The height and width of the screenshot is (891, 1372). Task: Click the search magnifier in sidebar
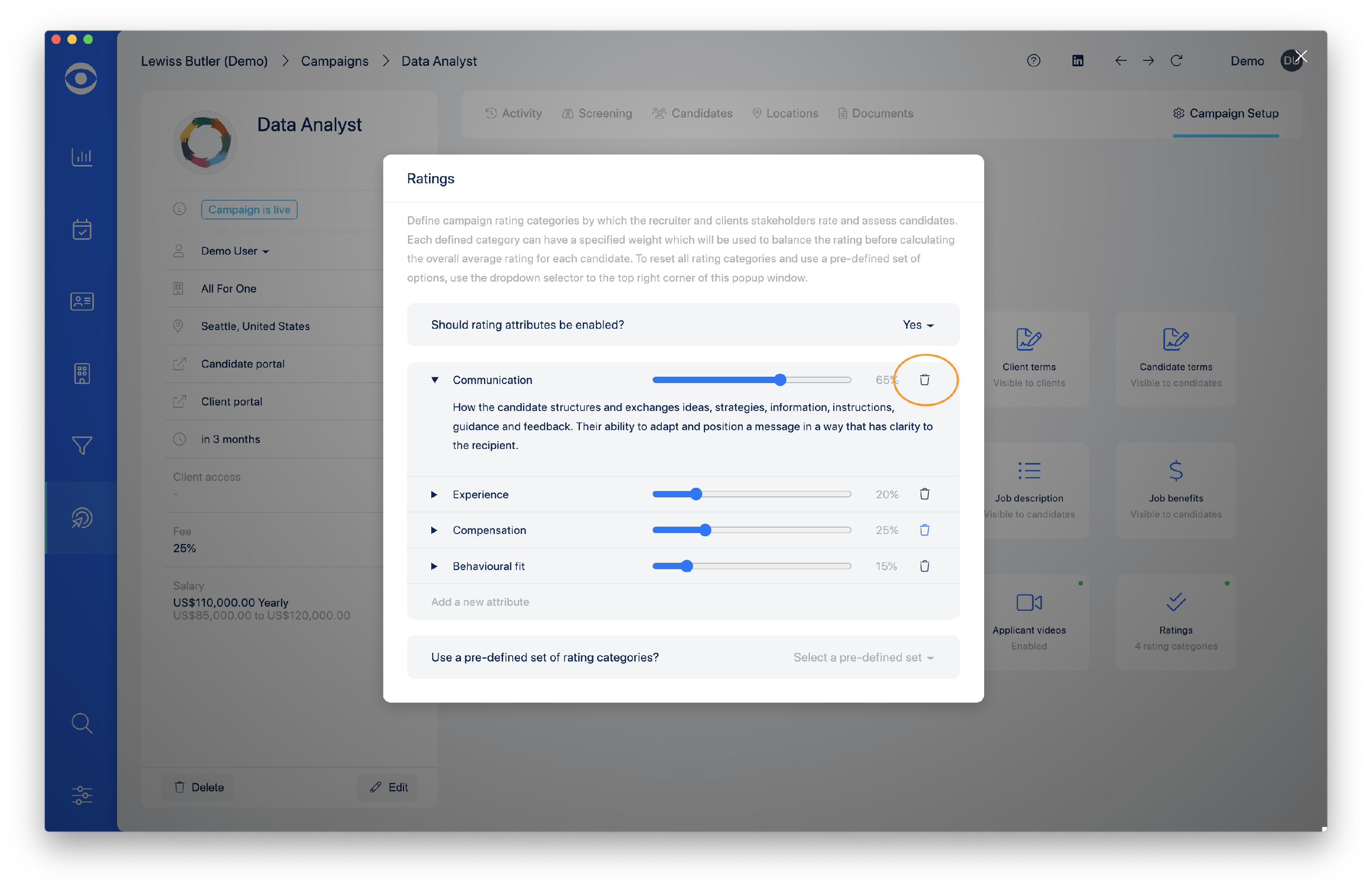(x=81, y=723)
